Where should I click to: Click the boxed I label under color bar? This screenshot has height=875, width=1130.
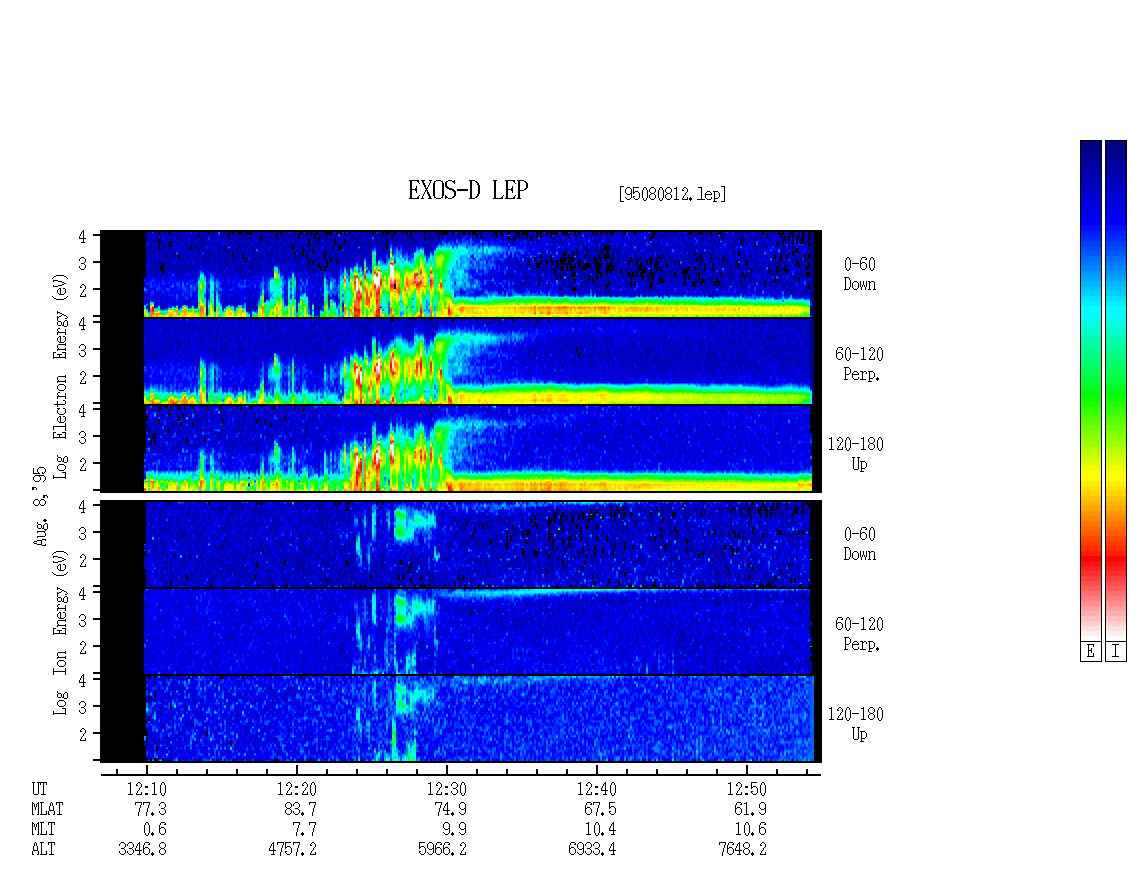click(x=1116, y=651)
